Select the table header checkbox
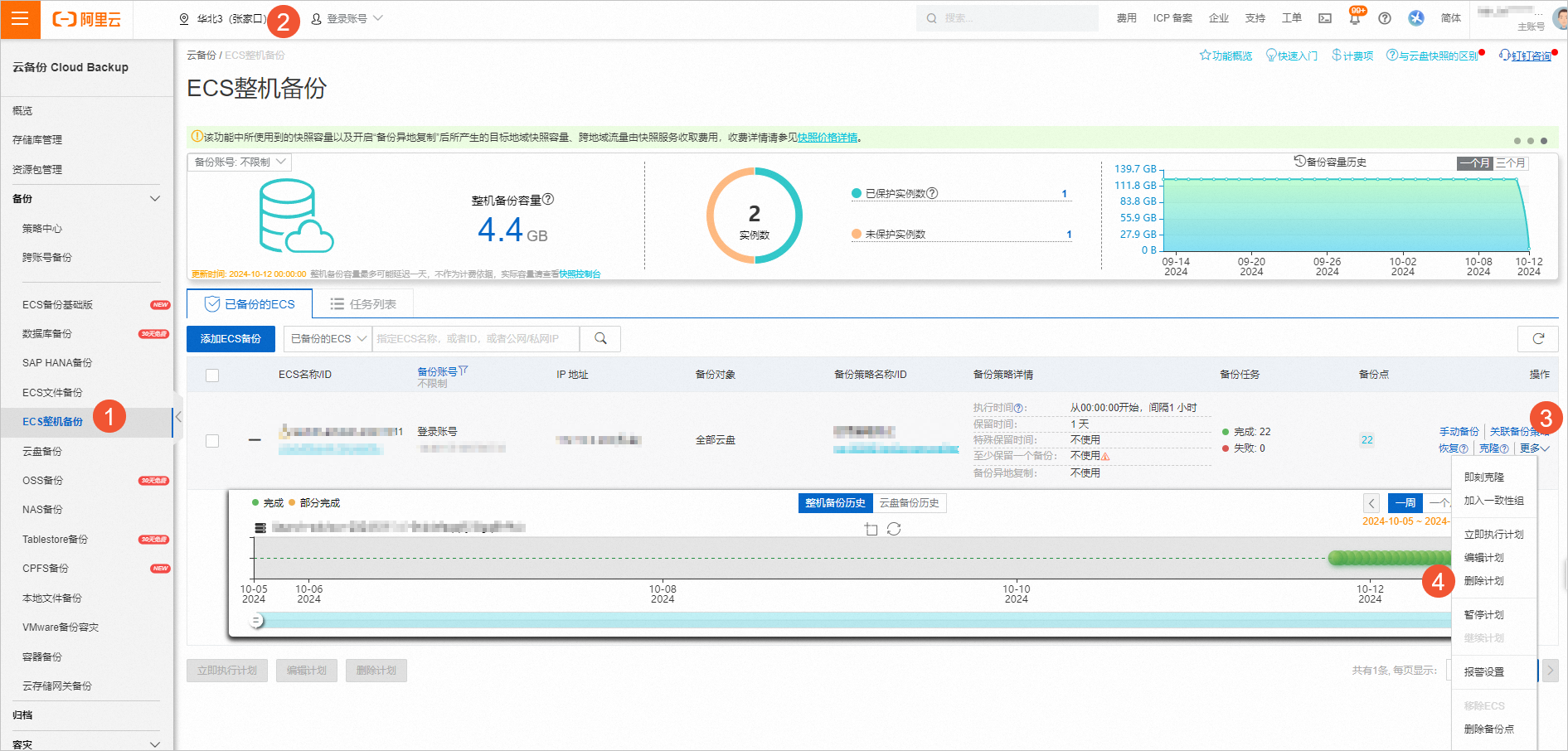1568x751 pixels. click(x=212, y=375)
